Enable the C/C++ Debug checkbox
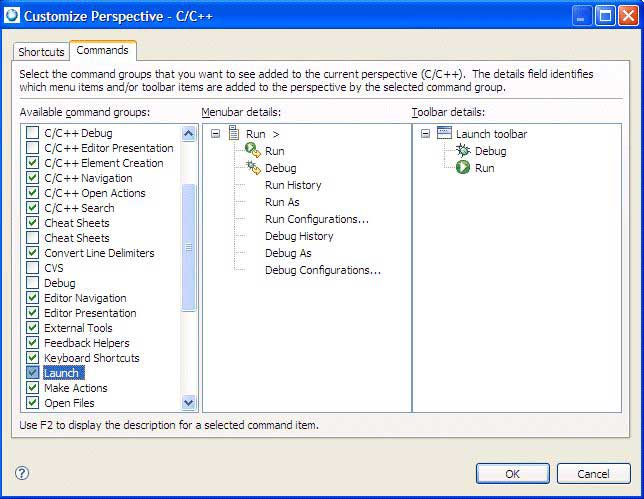Image resolution: width=644 pixels, height=499 pixels. (33, 133)
